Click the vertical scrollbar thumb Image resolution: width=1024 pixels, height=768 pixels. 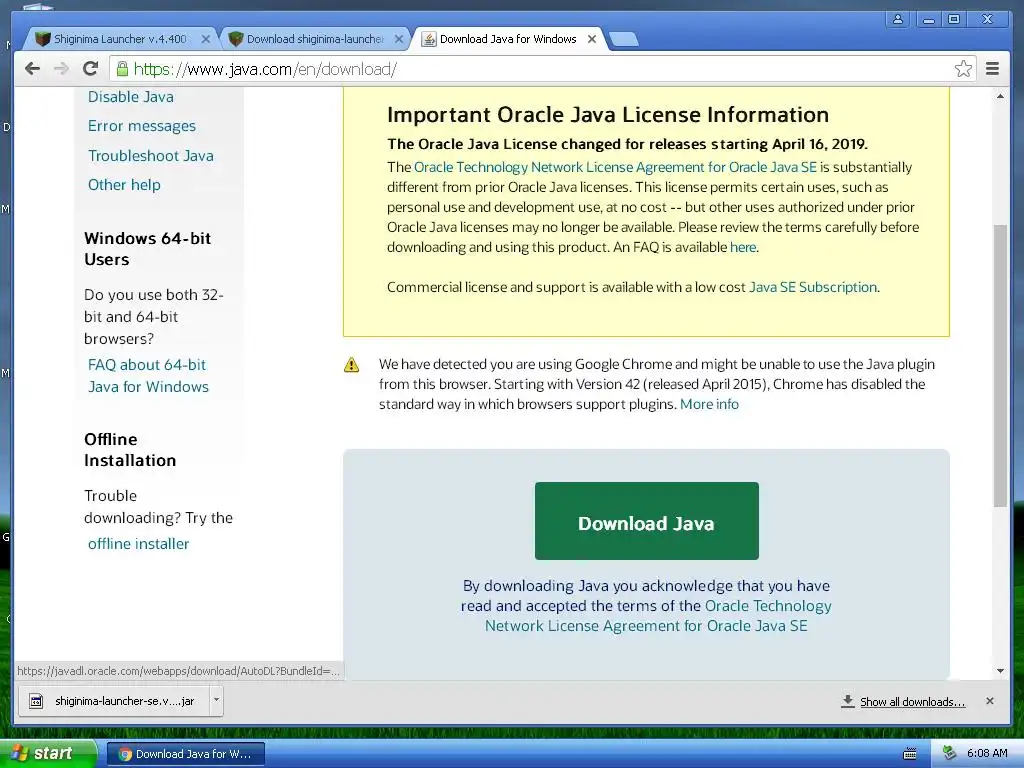point(1000,365)
